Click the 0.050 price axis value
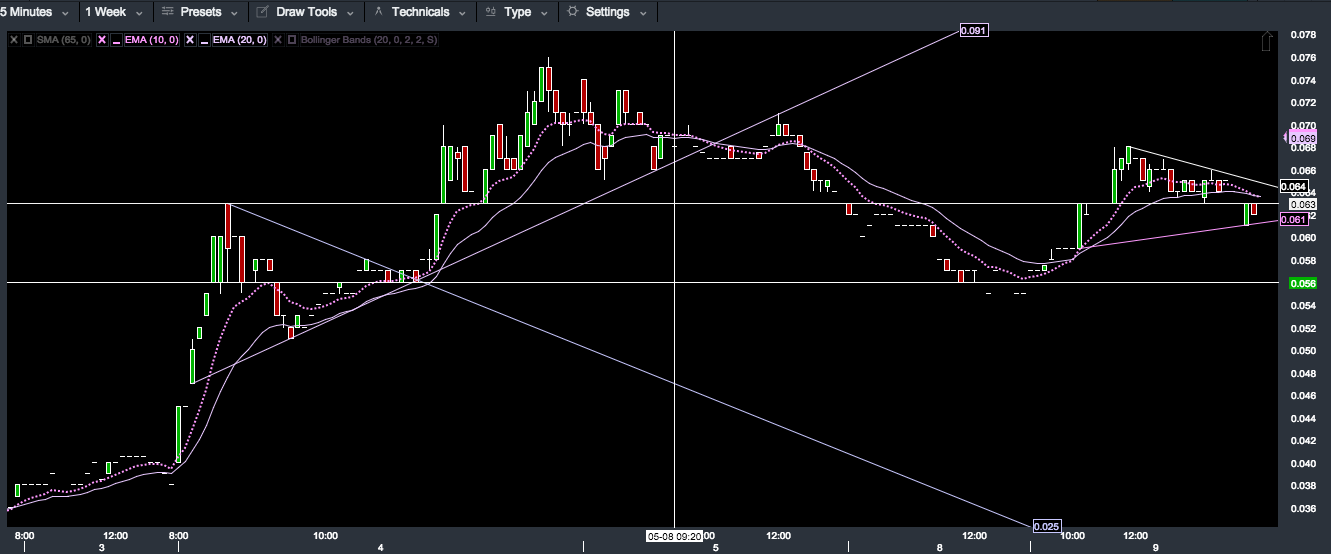This screenshot has height=554, width=1331. click(x=1303, y=351)
